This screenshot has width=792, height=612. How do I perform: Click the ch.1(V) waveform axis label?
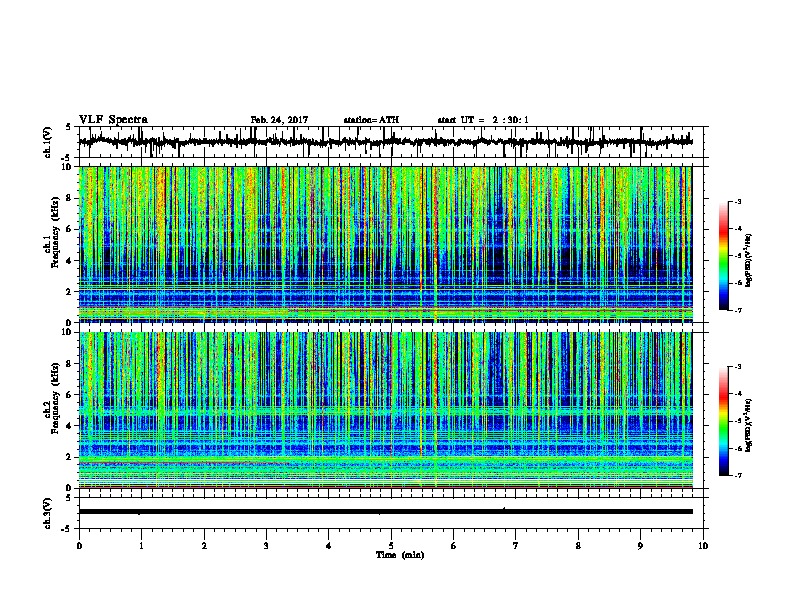(x=48, y=142)
